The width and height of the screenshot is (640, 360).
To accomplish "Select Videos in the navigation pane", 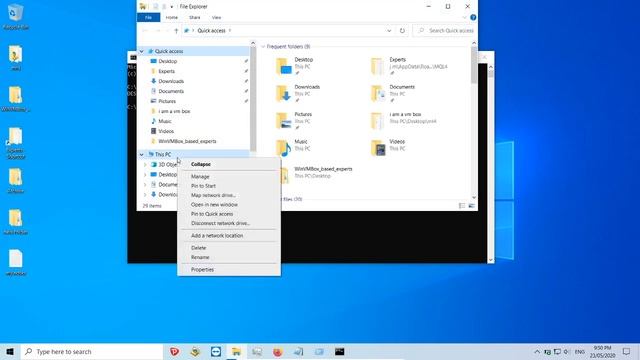I will (166, 131).
